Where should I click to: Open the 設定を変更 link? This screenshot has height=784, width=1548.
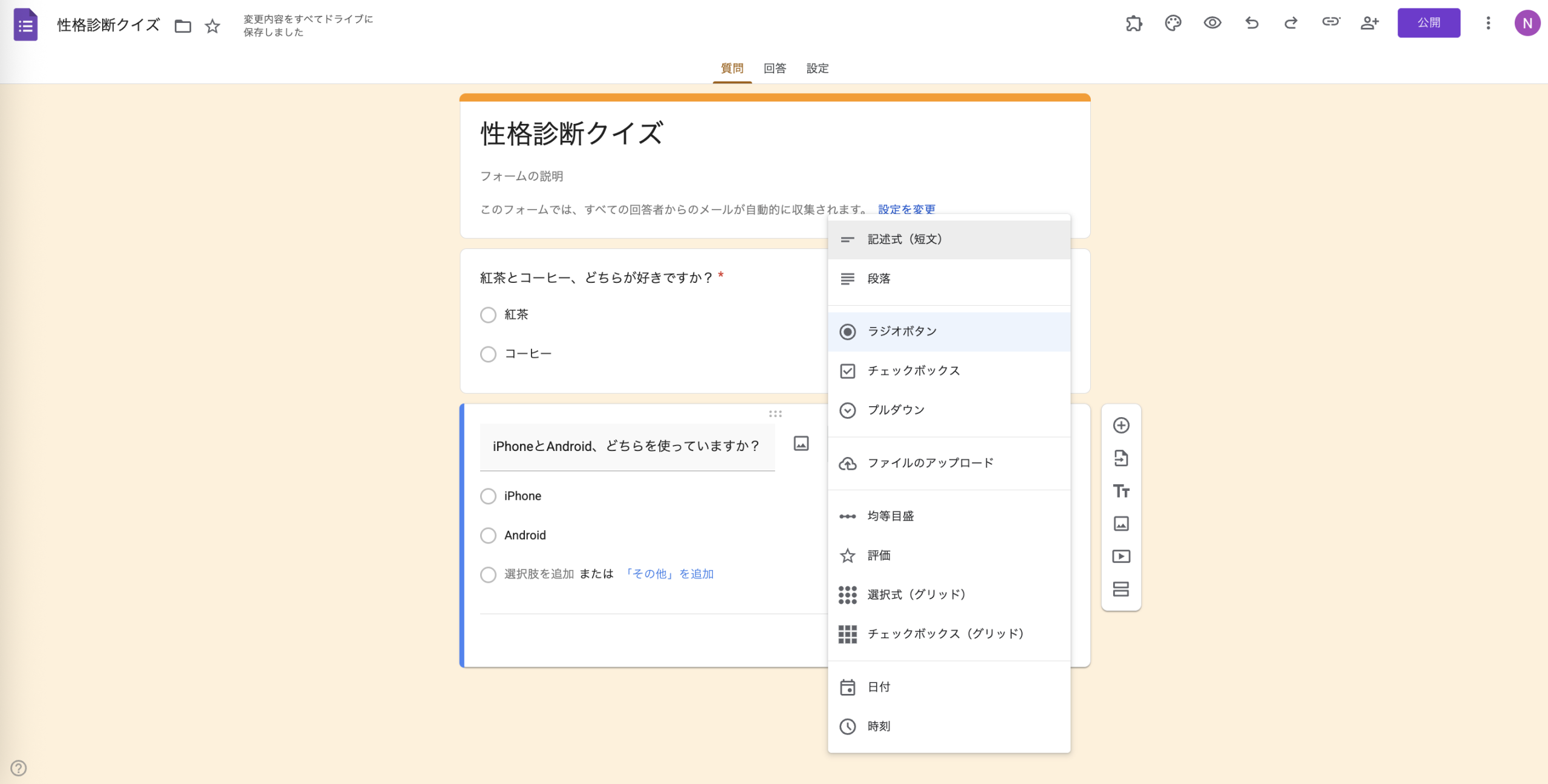tap(906, 209)
